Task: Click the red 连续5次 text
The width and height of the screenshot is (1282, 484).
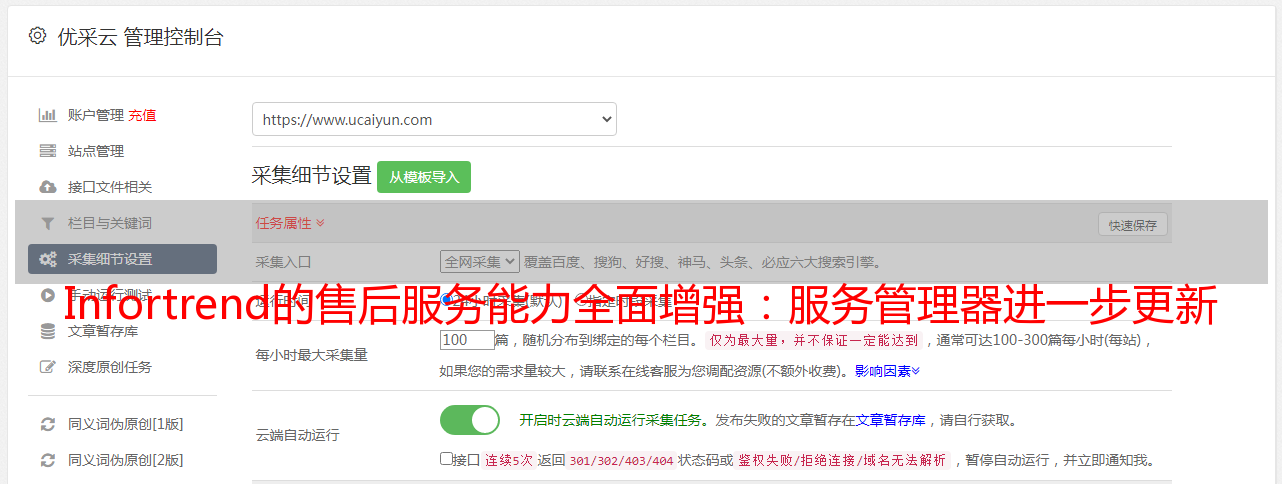Action: click(x=509, y=460)
